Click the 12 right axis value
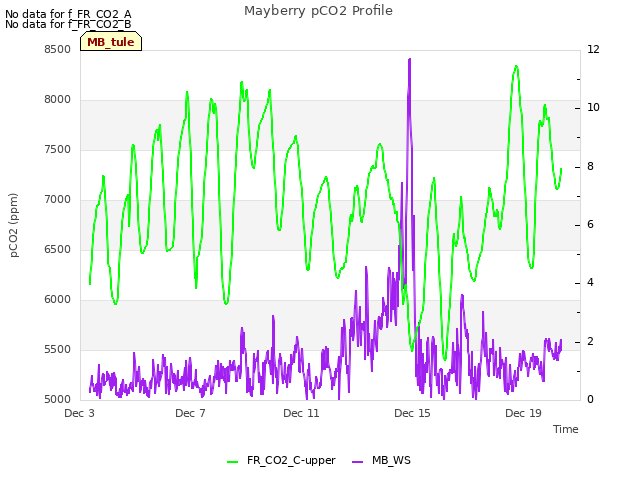The width and height of the screenshot is (640, 480). (593, 49)
